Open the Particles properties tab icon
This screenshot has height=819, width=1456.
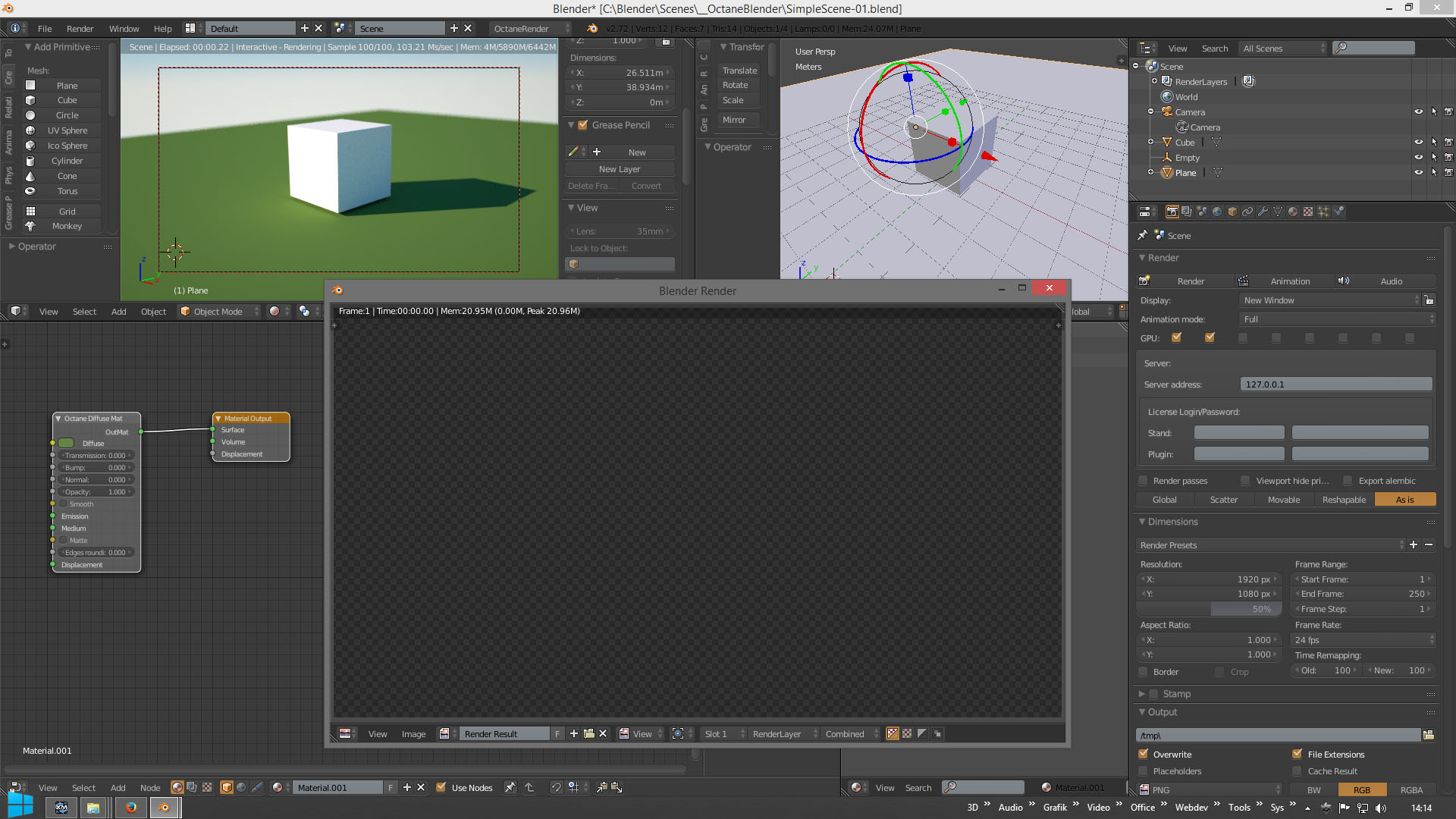click(x=1323, y=212)
